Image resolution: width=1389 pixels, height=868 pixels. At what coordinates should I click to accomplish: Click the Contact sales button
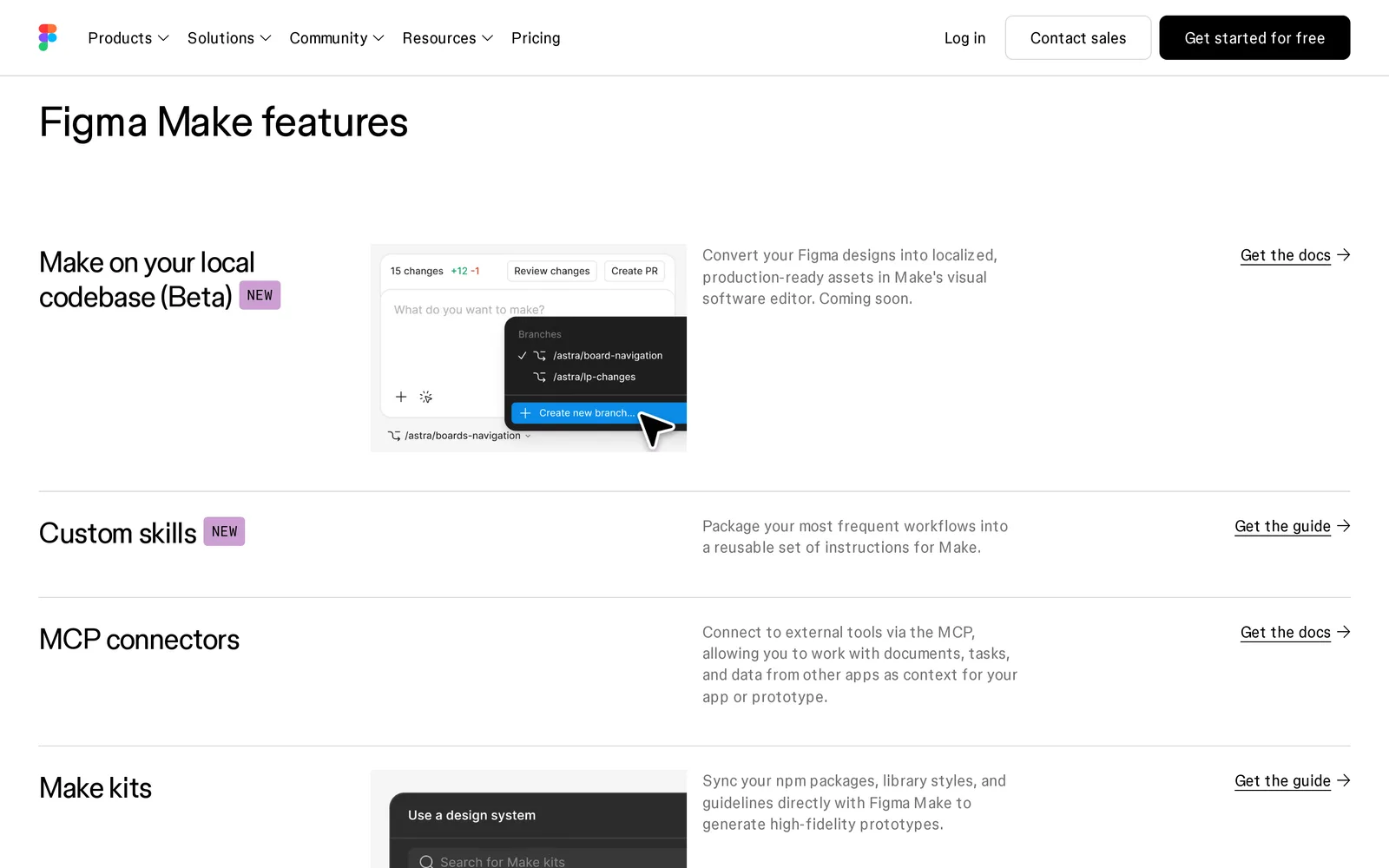point(1078,37)
